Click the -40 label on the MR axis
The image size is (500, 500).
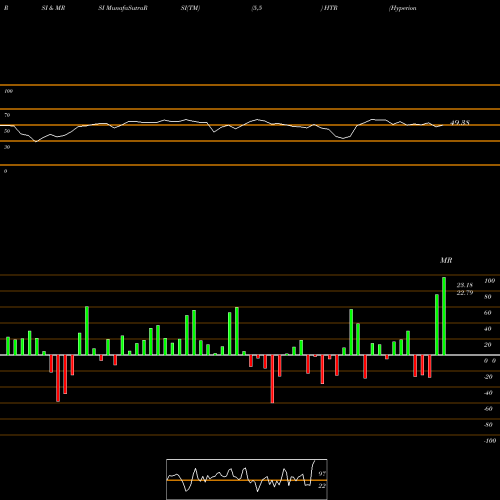coord(488,393)
